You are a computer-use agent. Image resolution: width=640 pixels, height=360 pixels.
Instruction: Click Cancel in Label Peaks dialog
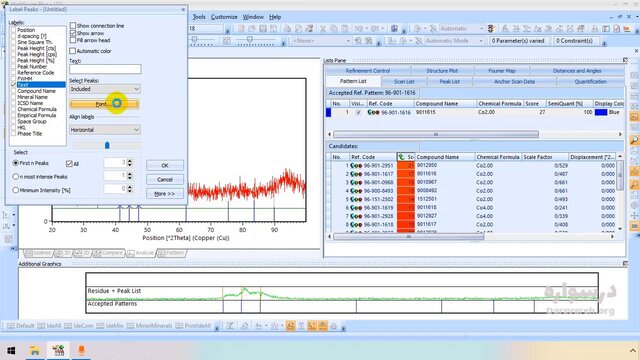pos(165,180)
